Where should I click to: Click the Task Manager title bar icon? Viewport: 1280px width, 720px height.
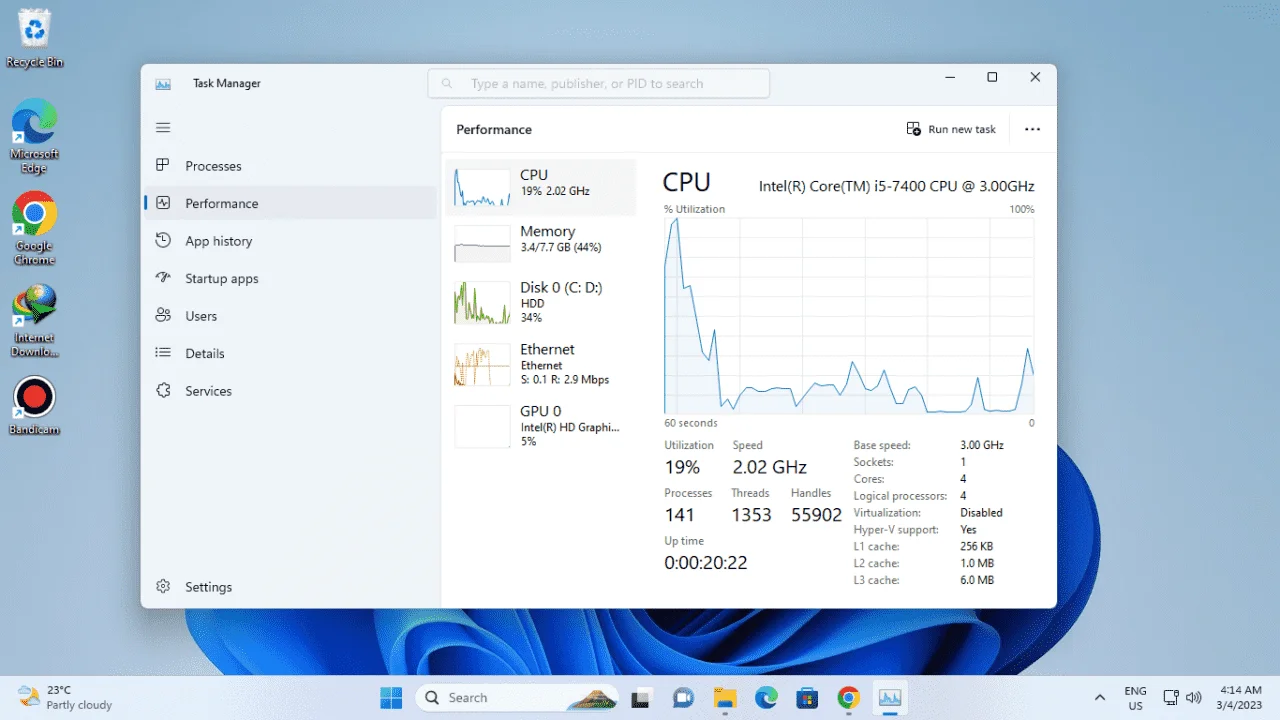[x=163, y=84]
